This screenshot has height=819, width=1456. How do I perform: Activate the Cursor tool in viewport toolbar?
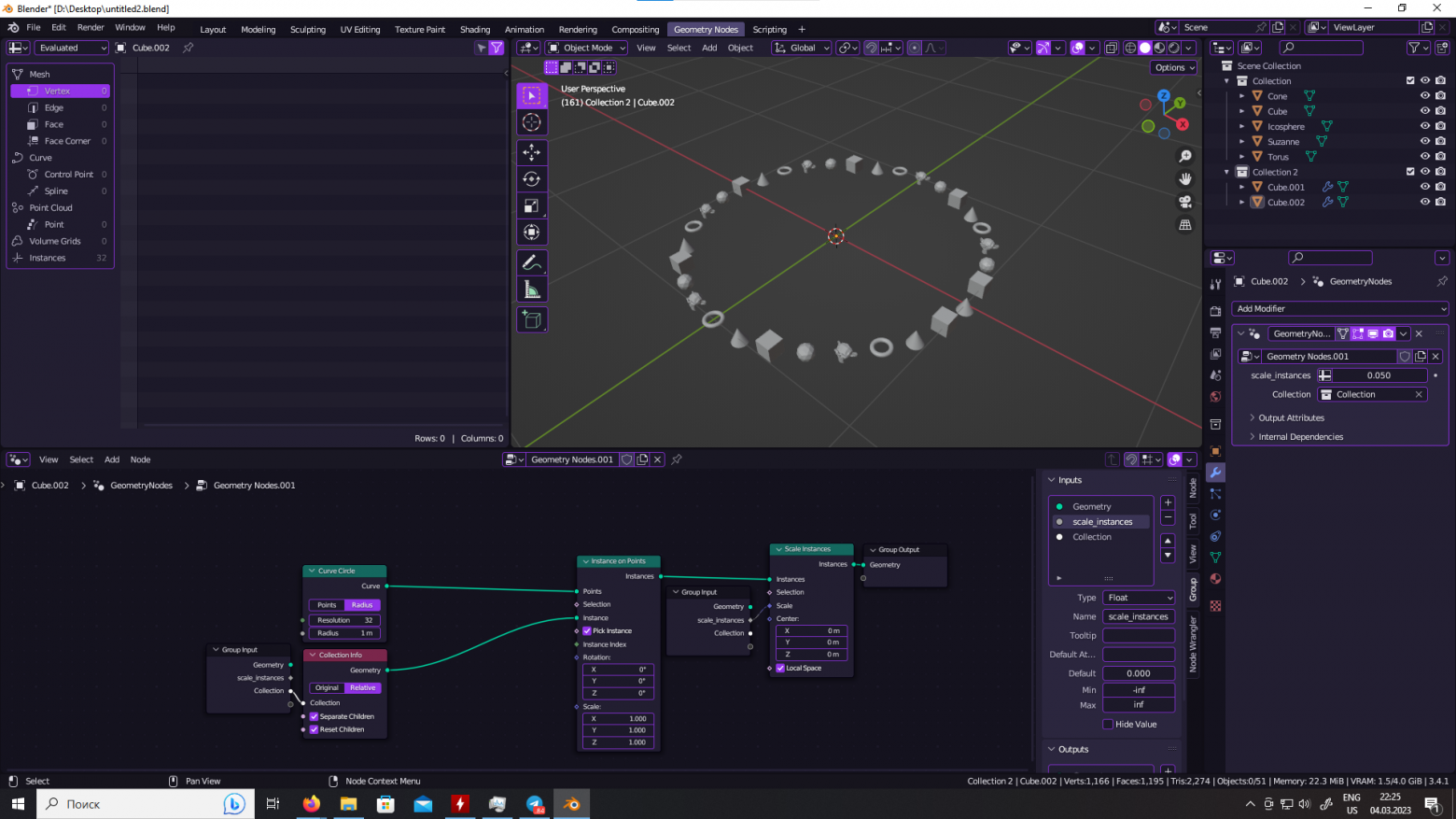tap(532, 122)
